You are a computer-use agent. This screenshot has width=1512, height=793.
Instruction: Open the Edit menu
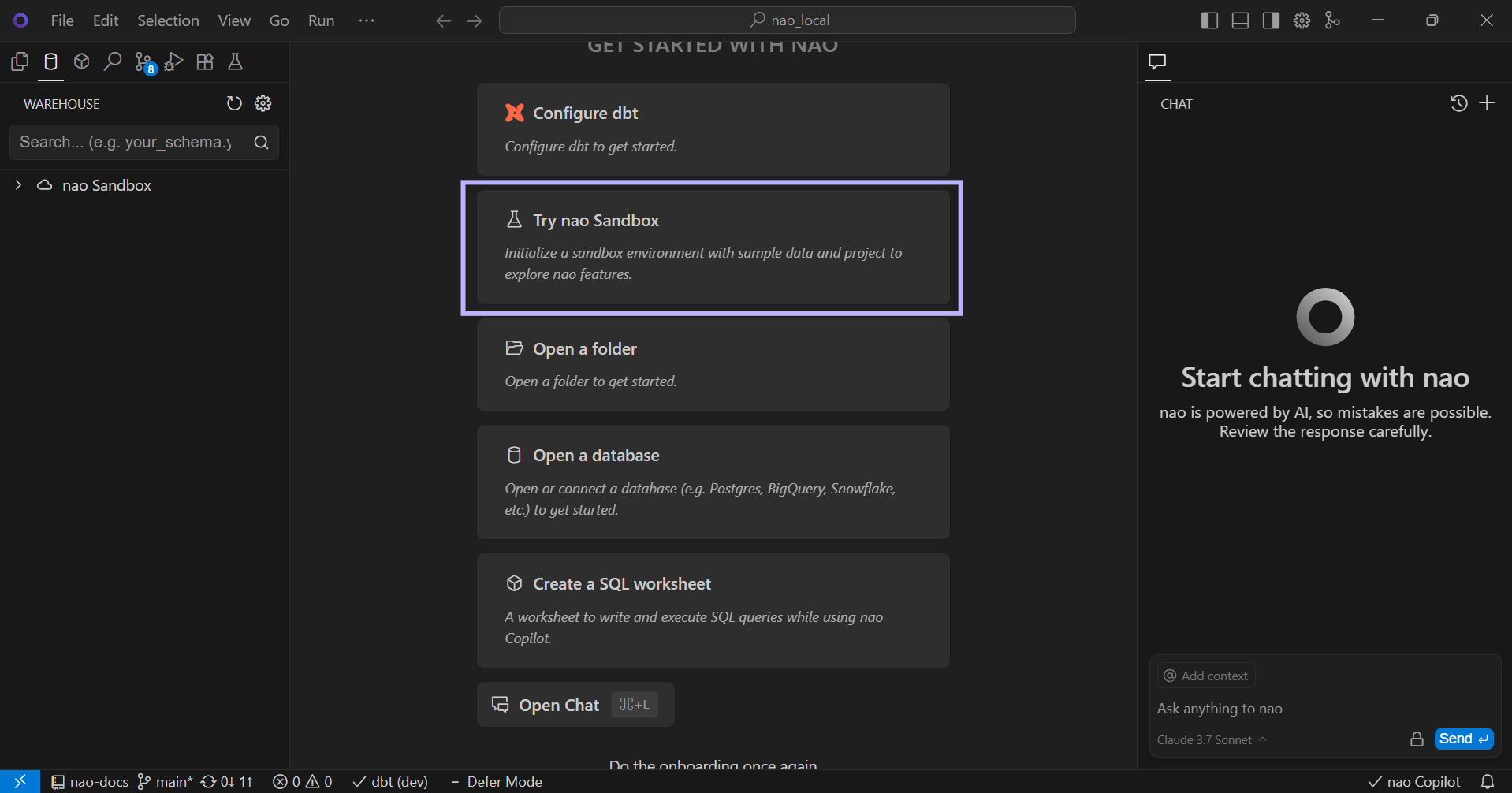pos(106,20)
